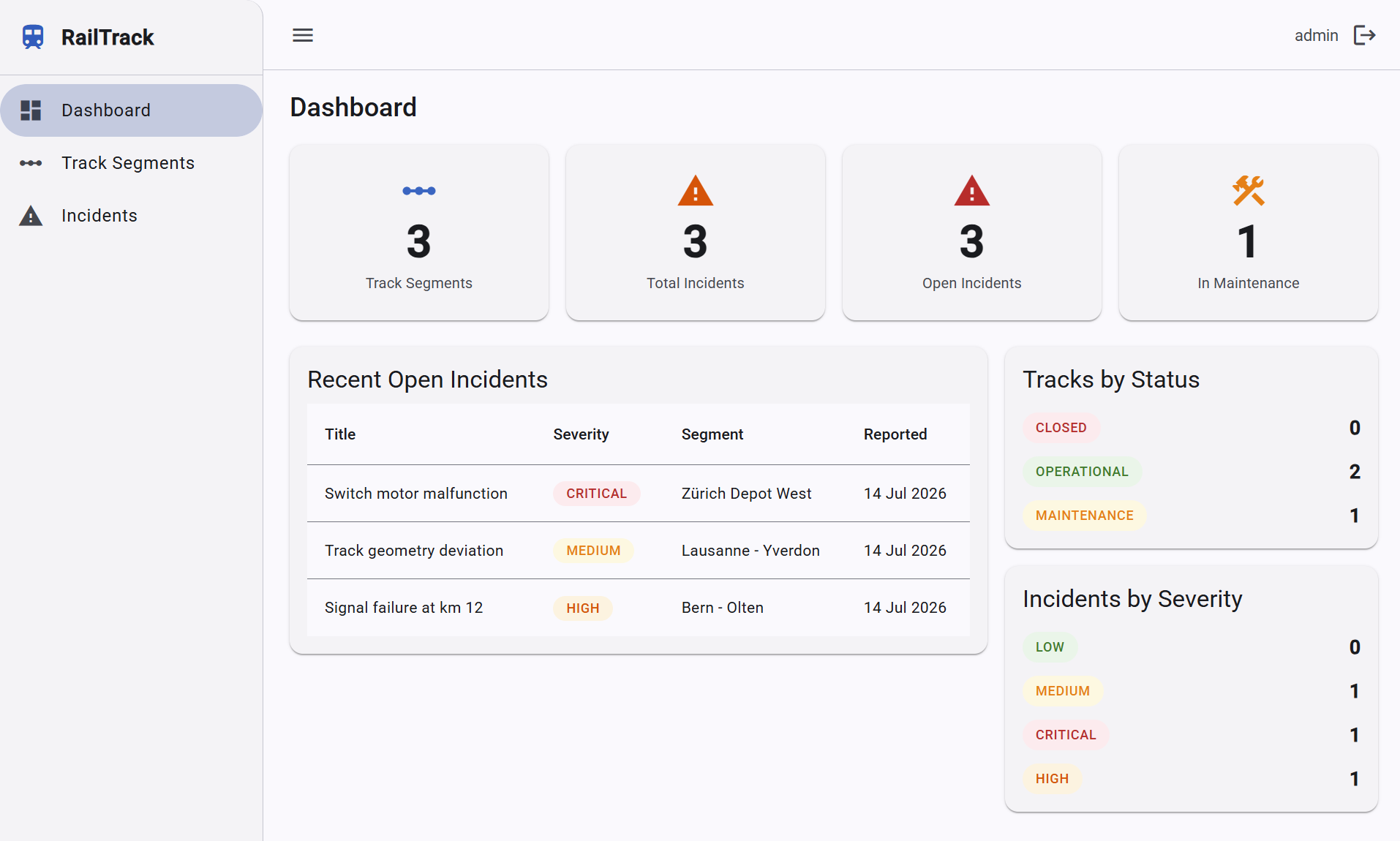Screen dimensions: 1400x841
Task: Click 'Bern - Olten' segment cell
Action: pyautogui.click(x=723, y=608)
